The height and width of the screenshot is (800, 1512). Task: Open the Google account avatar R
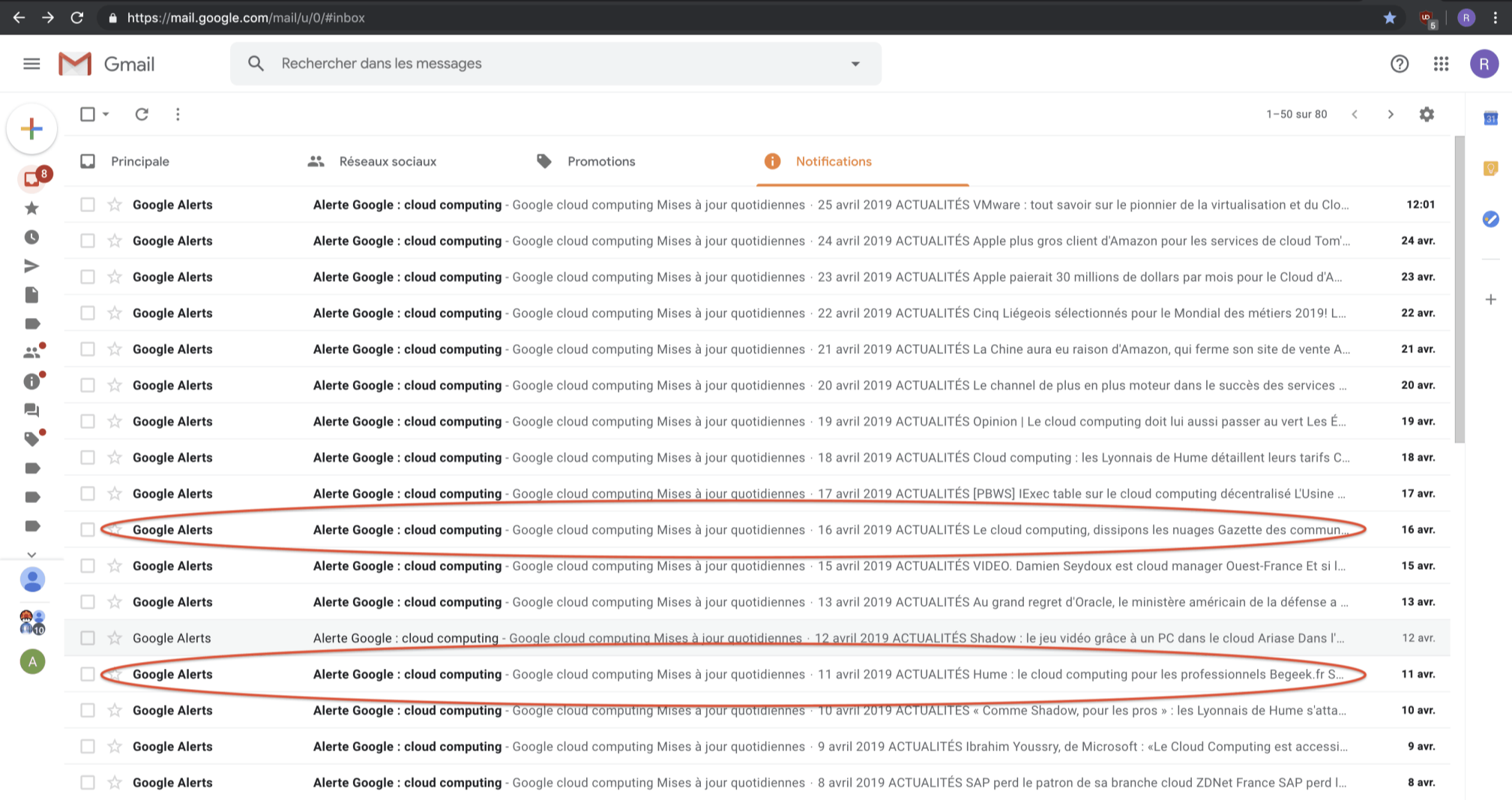(x=1484, y=64)
